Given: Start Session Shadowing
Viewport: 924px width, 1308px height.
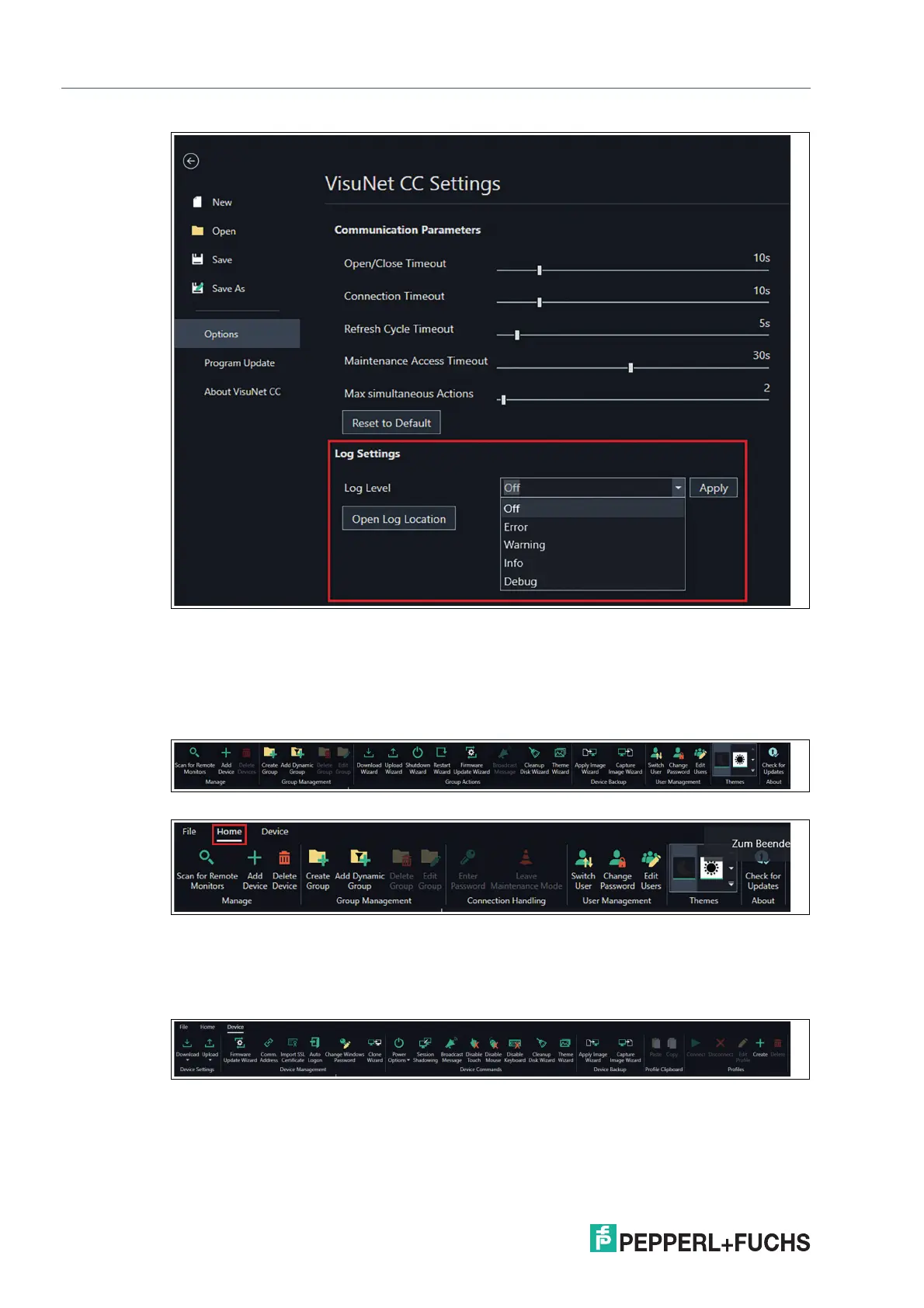Looking at the screenshot, I should point(425,1050).
